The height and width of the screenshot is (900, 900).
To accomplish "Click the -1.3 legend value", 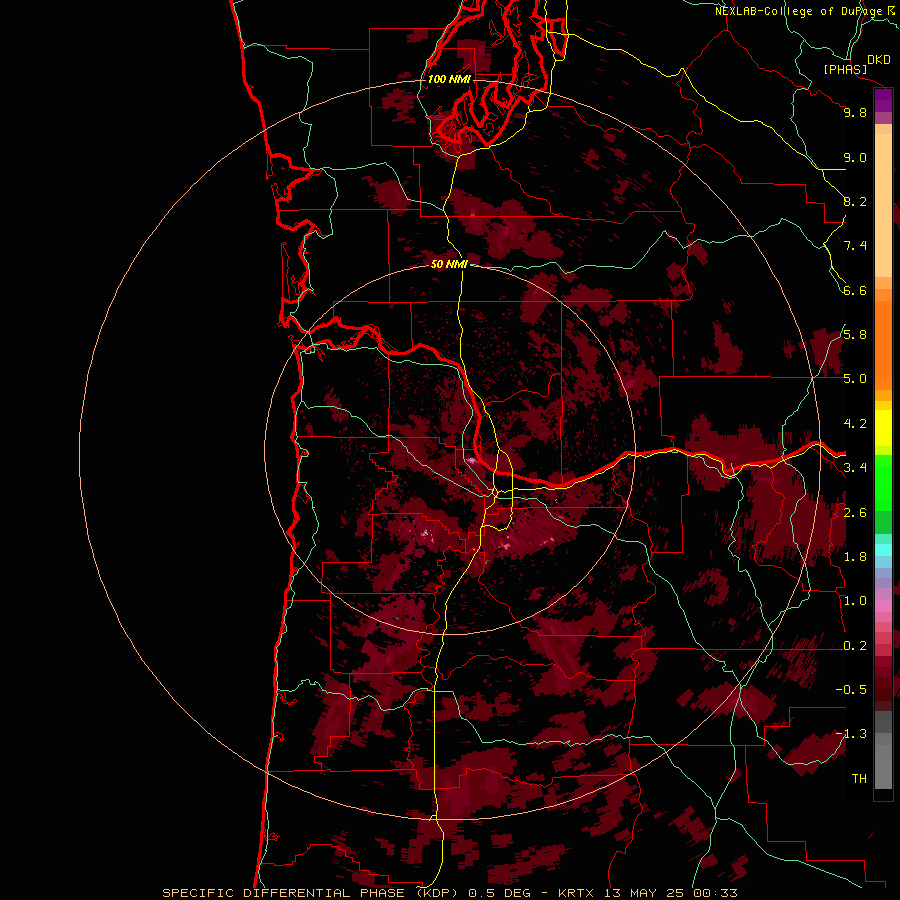I will point(851,734).
